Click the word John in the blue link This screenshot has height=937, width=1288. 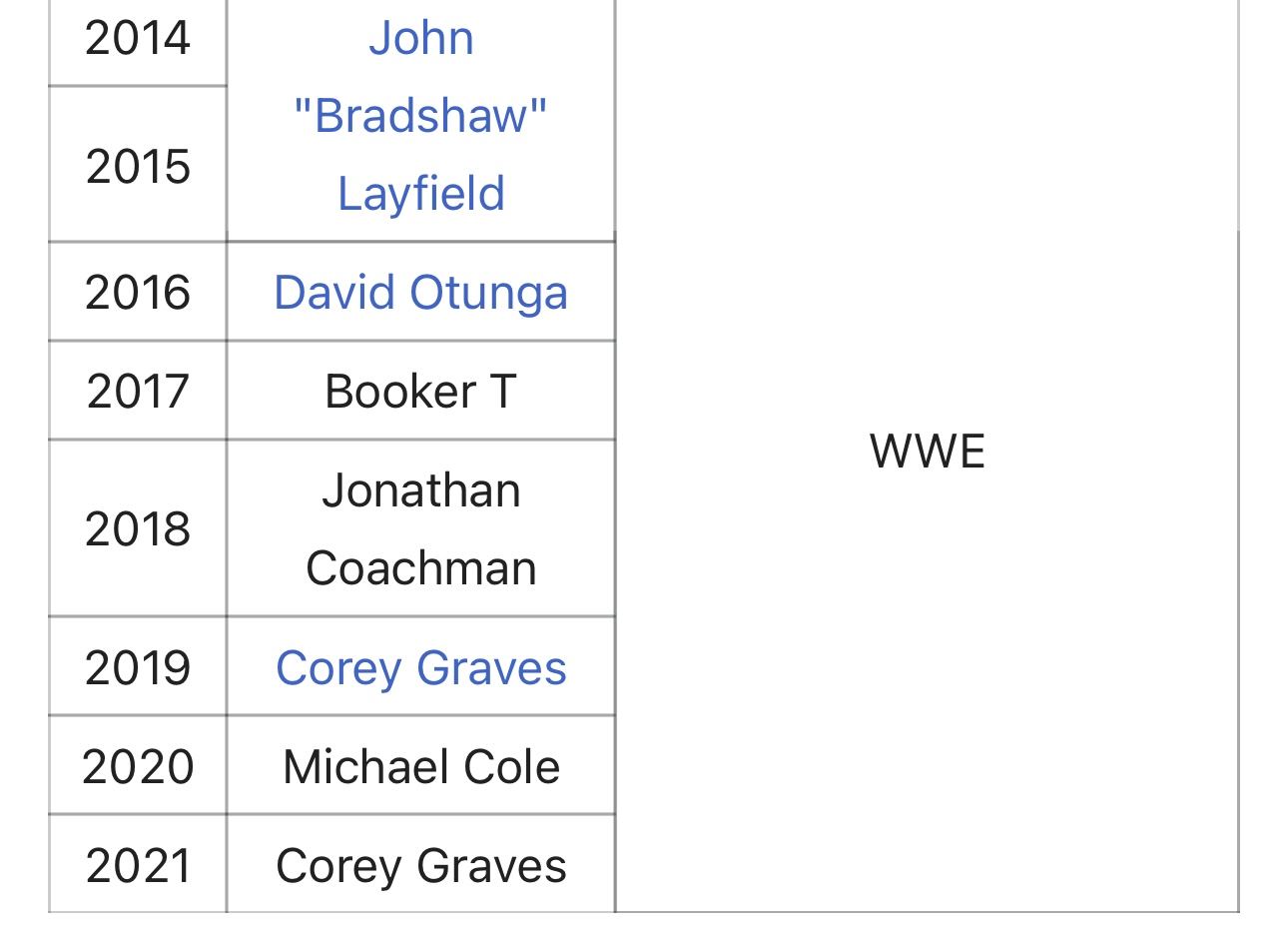(420, 38)
